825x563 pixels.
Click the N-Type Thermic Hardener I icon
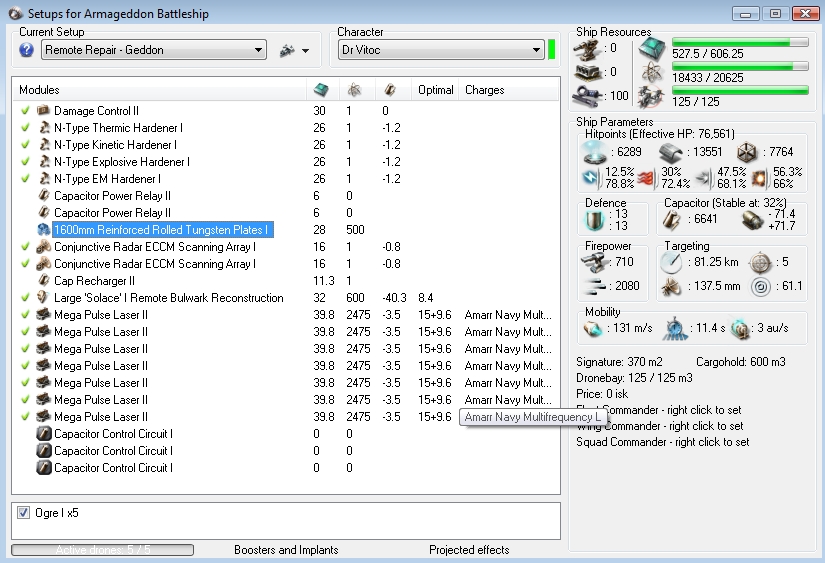tap(45, 127)
